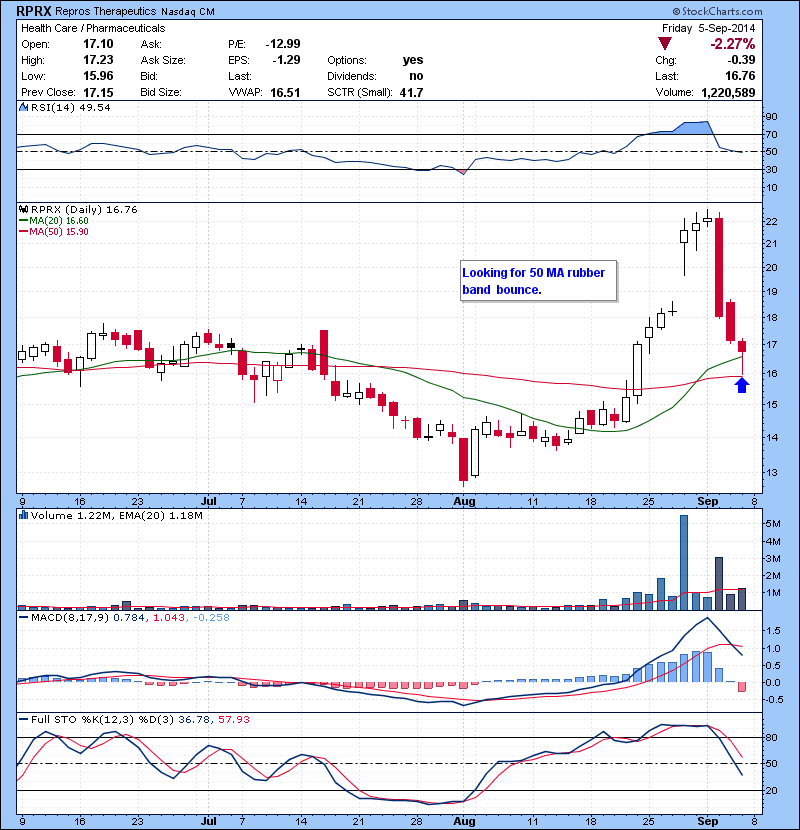Click the Sep label on stochastic axis
This screenshot has height=830, width=800.
coord(708,821)
